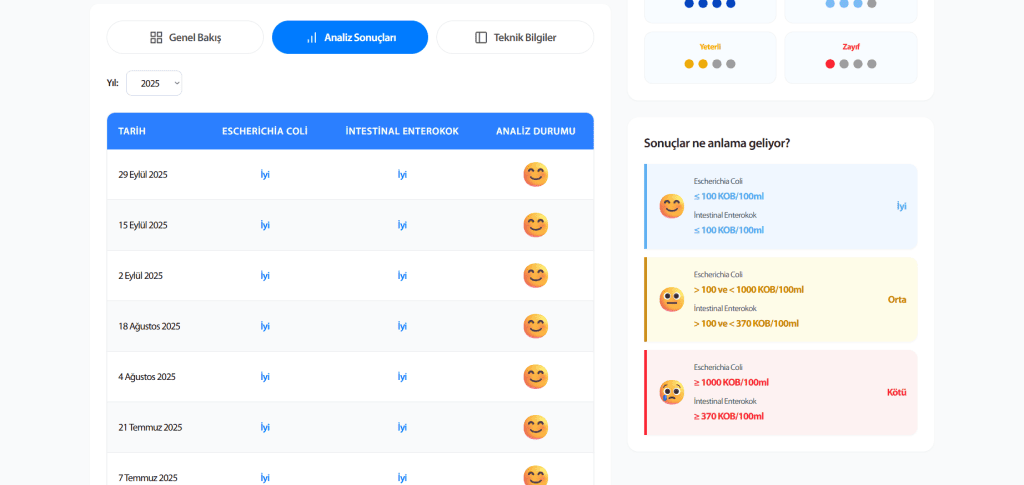Click the bar chart icon on Analiz Sonuçları
The image size is (1024, 485).
(311, 38)
